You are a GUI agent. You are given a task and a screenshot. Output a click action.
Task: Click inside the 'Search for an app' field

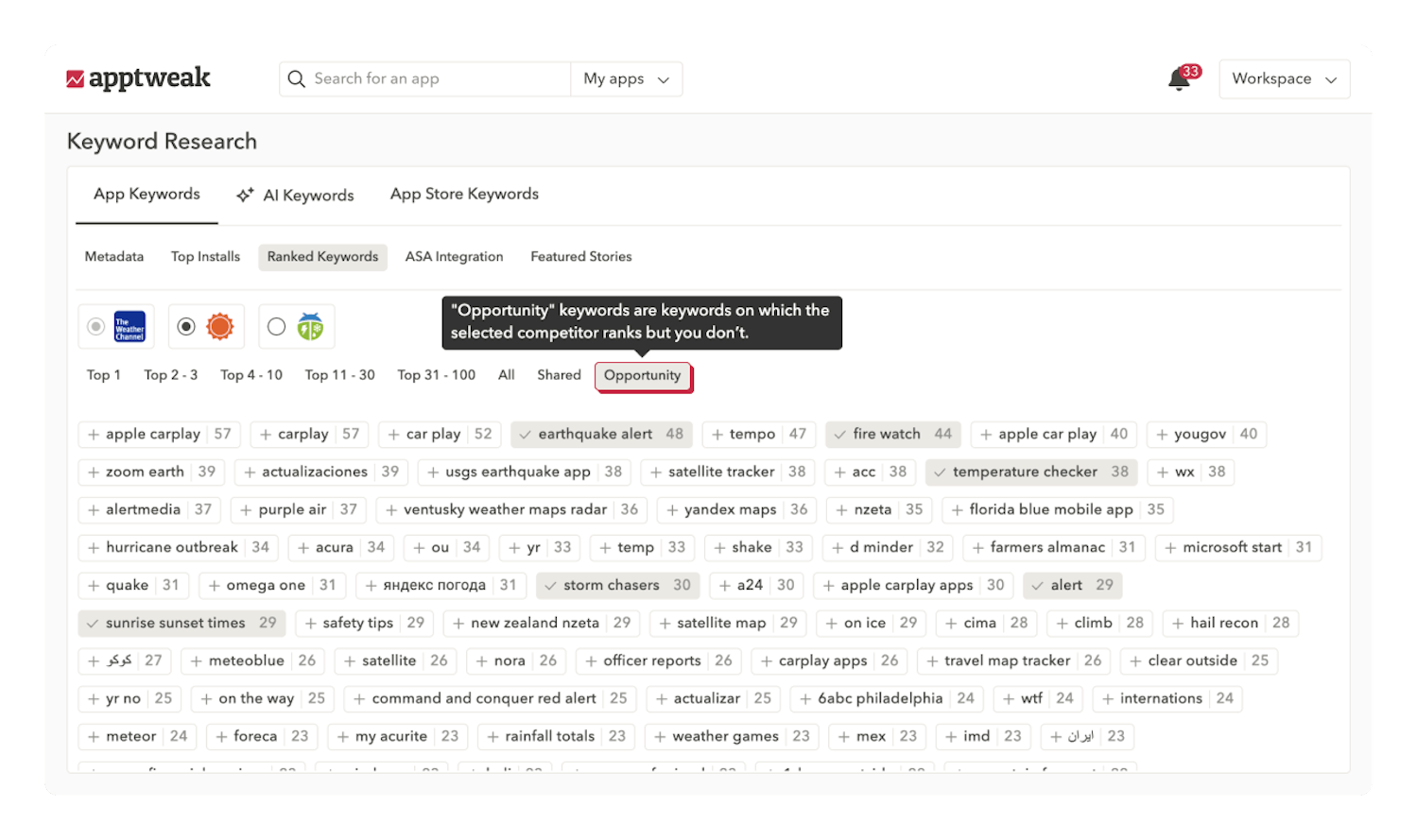pyautogui.click(x=406, y=78)
